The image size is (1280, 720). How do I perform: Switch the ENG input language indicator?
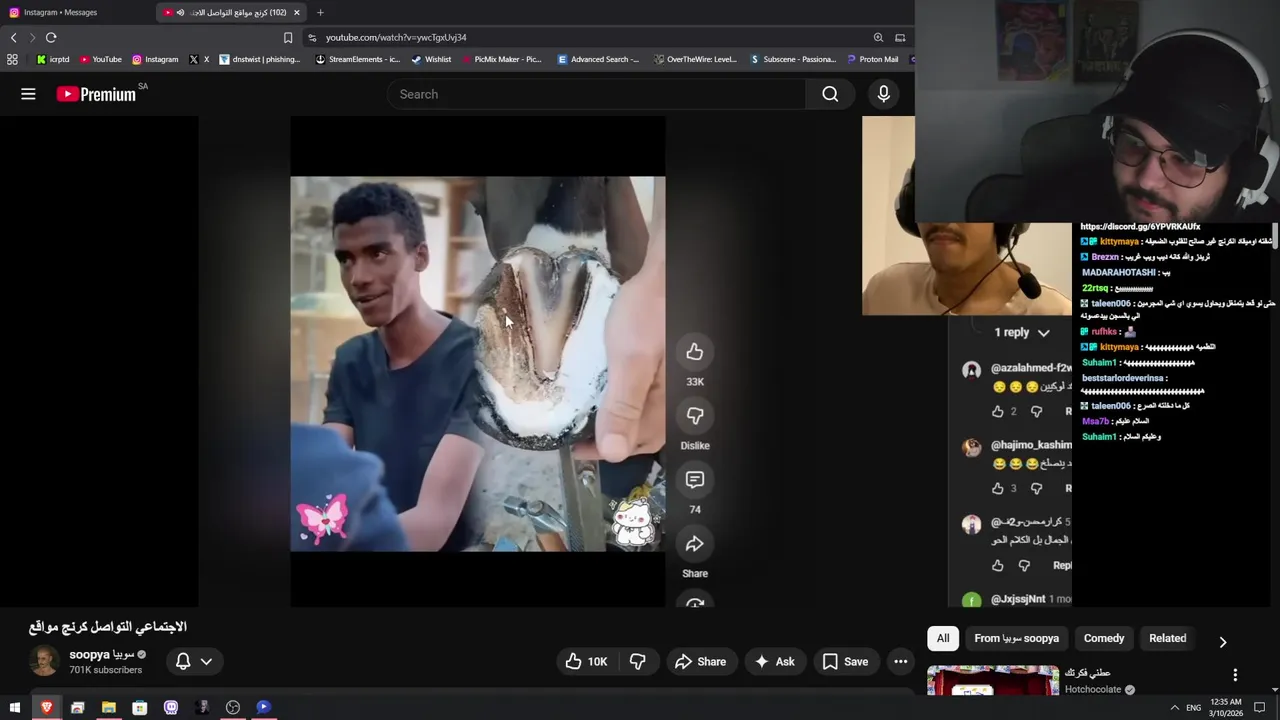[1193, 707]
